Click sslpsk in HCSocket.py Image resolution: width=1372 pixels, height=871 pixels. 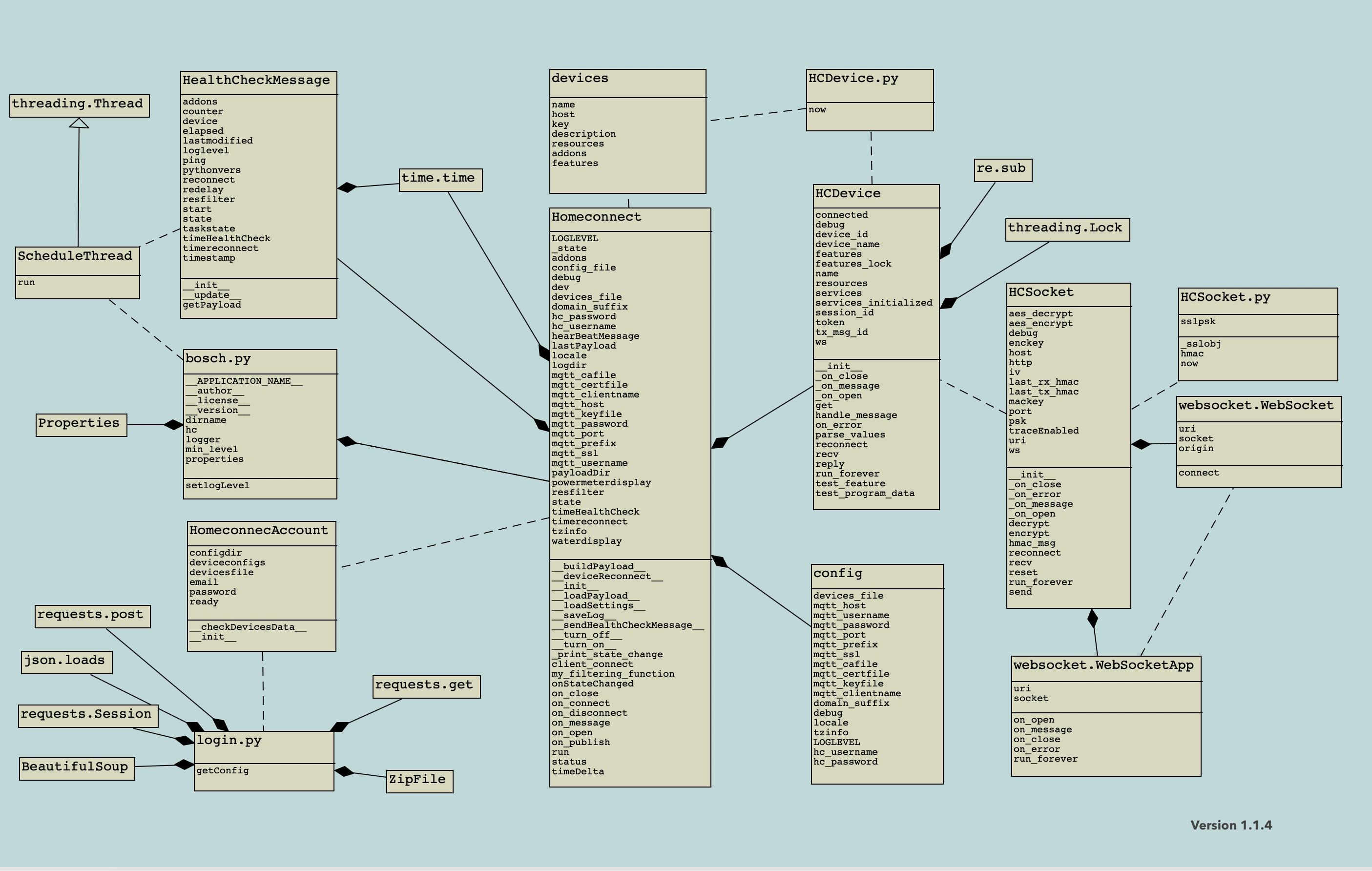tap(1198, 321)
